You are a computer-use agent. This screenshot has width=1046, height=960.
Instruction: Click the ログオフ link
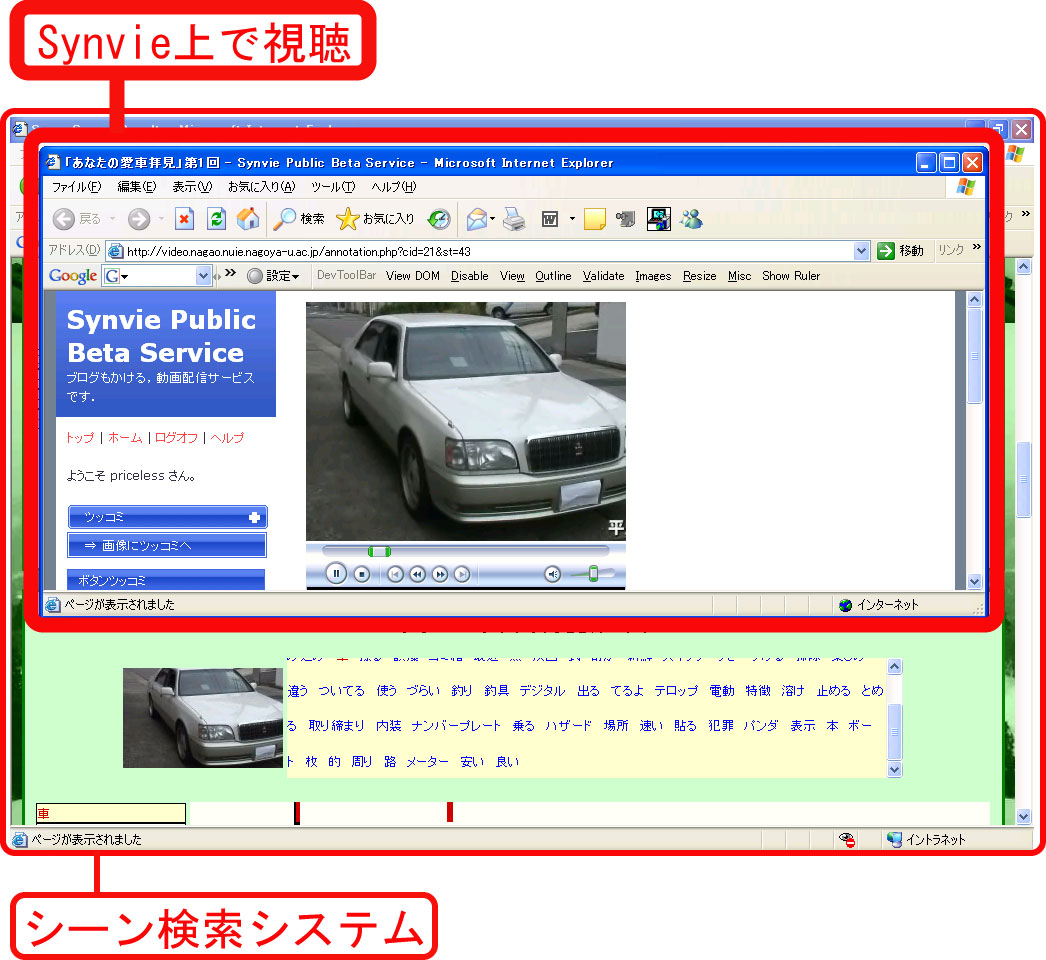(x=176, y=438)
